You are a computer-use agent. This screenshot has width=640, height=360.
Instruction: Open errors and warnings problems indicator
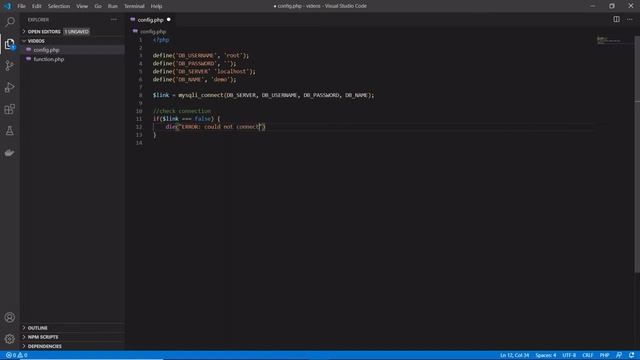[x=16, y=355]
